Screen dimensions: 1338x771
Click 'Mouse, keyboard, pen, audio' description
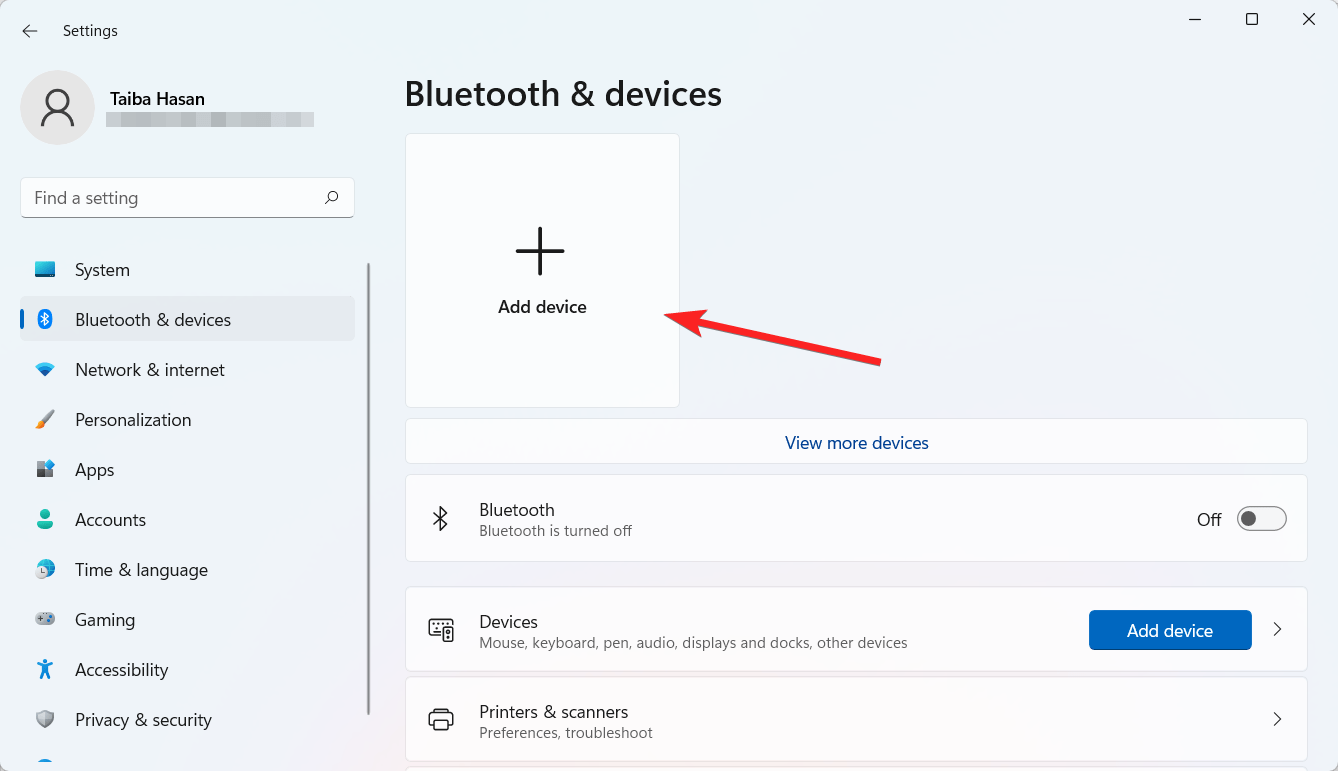pyautogui.click(x=693, y=643)
